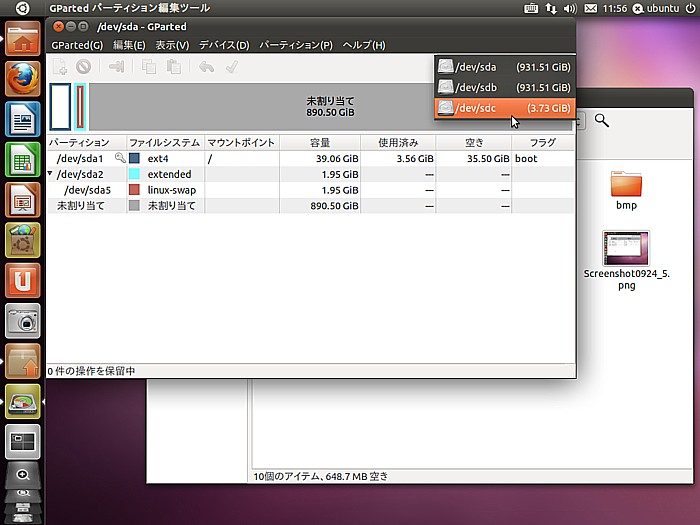Image resolution: width=700 pixels, height=525 pixels.
Task: Open Home Folder from the launcher
Action: (x=23, y=39)
